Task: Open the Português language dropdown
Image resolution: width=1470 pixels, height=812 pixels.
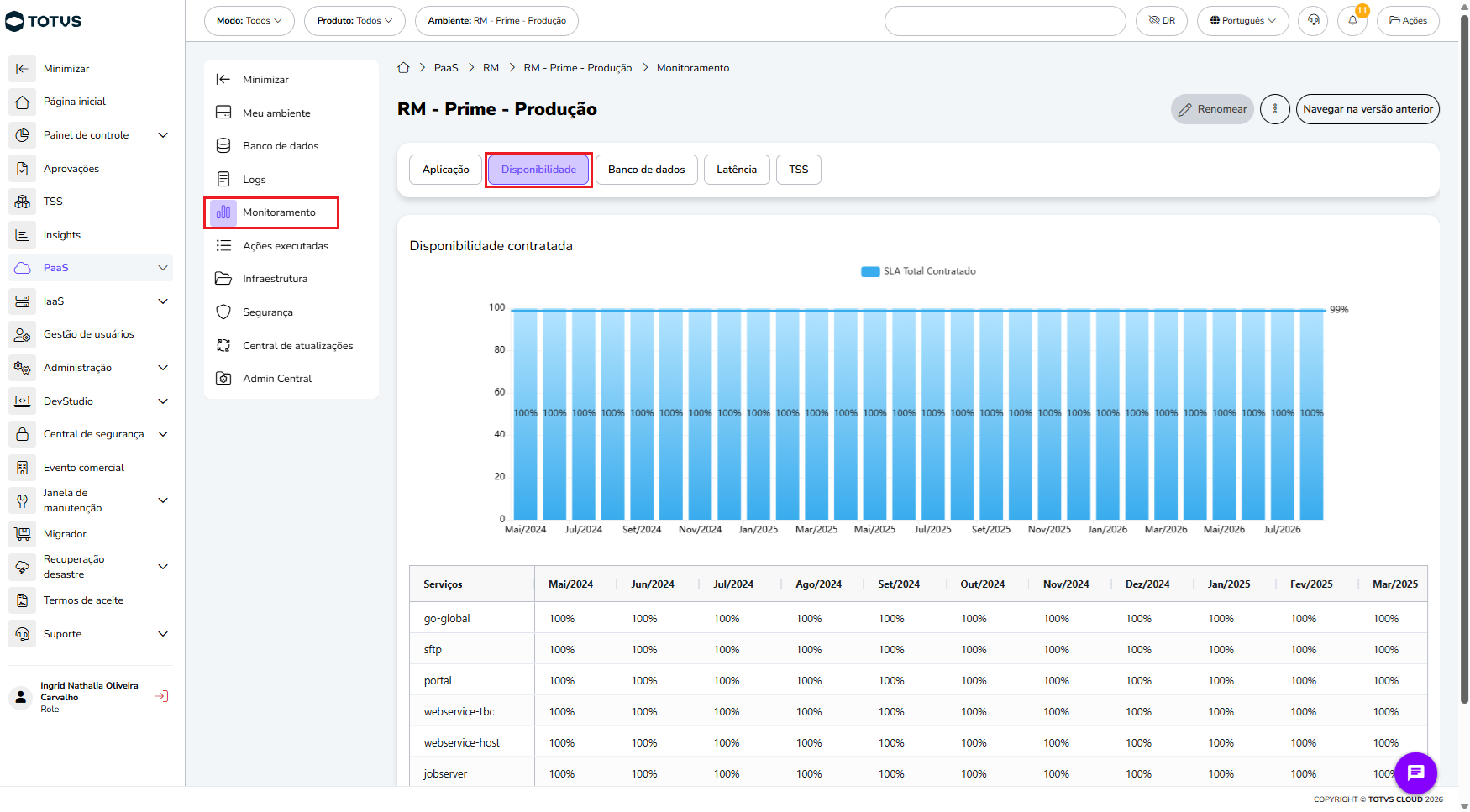Action: point(1243,21)
